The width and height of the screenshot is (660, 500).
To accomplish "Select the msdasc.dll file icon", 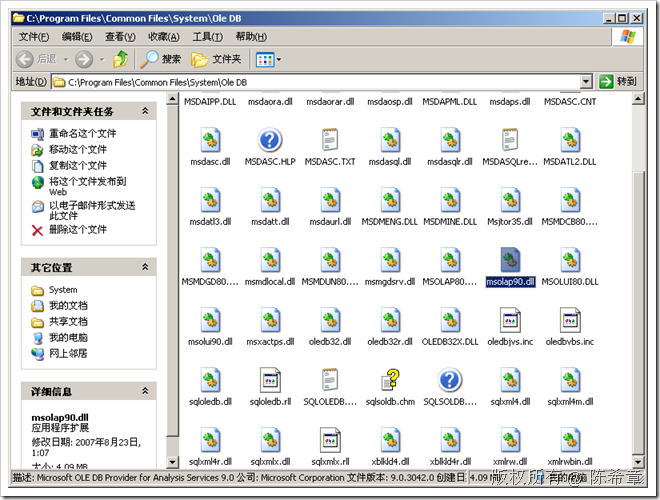I will click(x=210, y=140).
